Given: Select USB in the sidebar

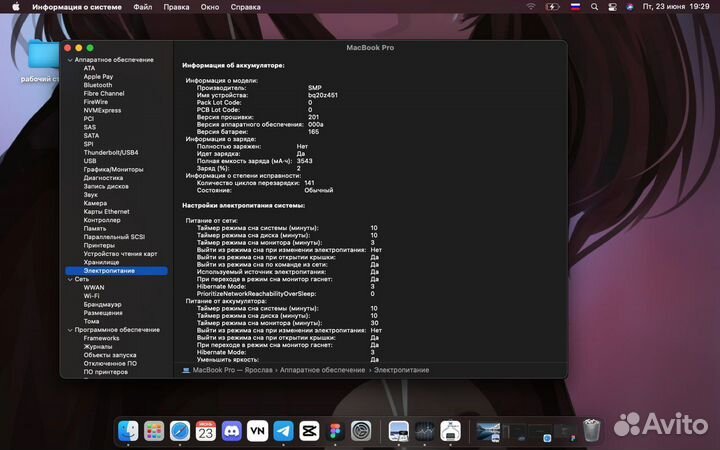Looking at the screenshot, I should (90, 161).
